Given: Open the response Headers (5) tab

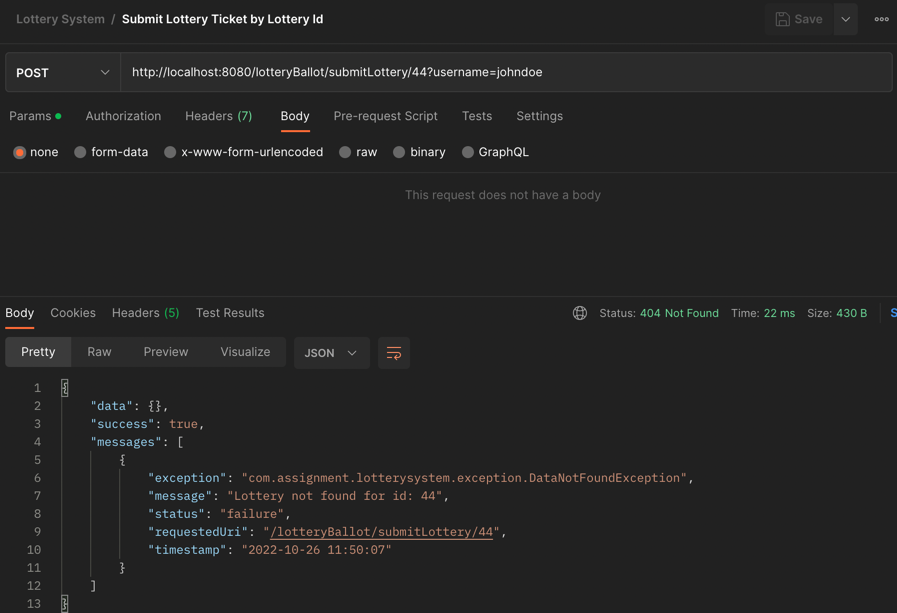Looking at the screenshot, I should (145, 313).
